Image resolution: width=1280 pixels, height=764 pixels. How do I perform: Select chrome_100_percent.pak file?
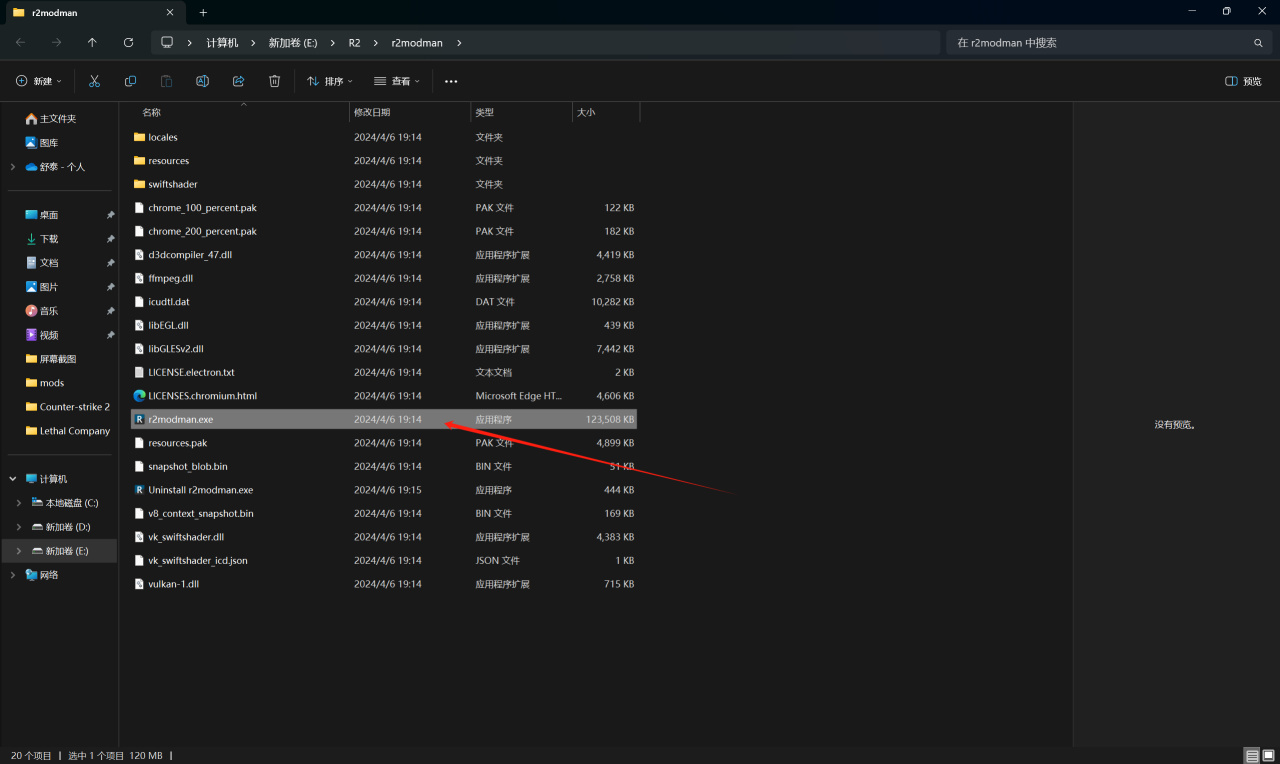coord(384,208)
